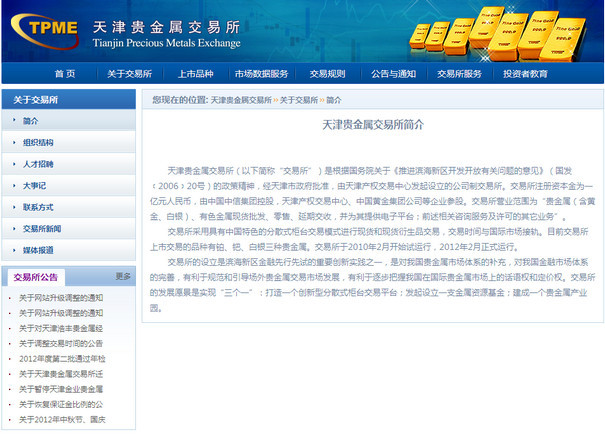Open 投资者教育 in the navigation bar
605x434 pixels.
[525, 74]
